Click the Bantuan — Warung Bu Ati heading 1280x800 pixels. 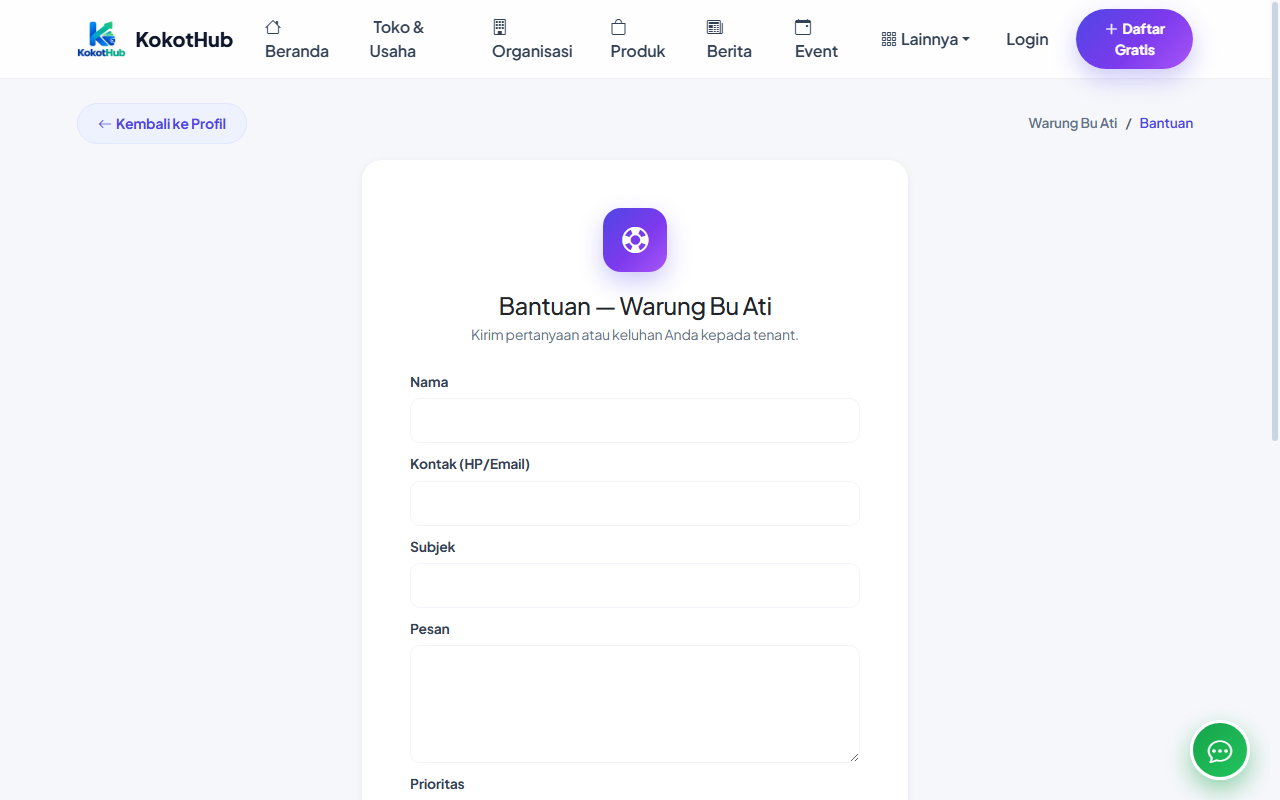coord(635,306)
